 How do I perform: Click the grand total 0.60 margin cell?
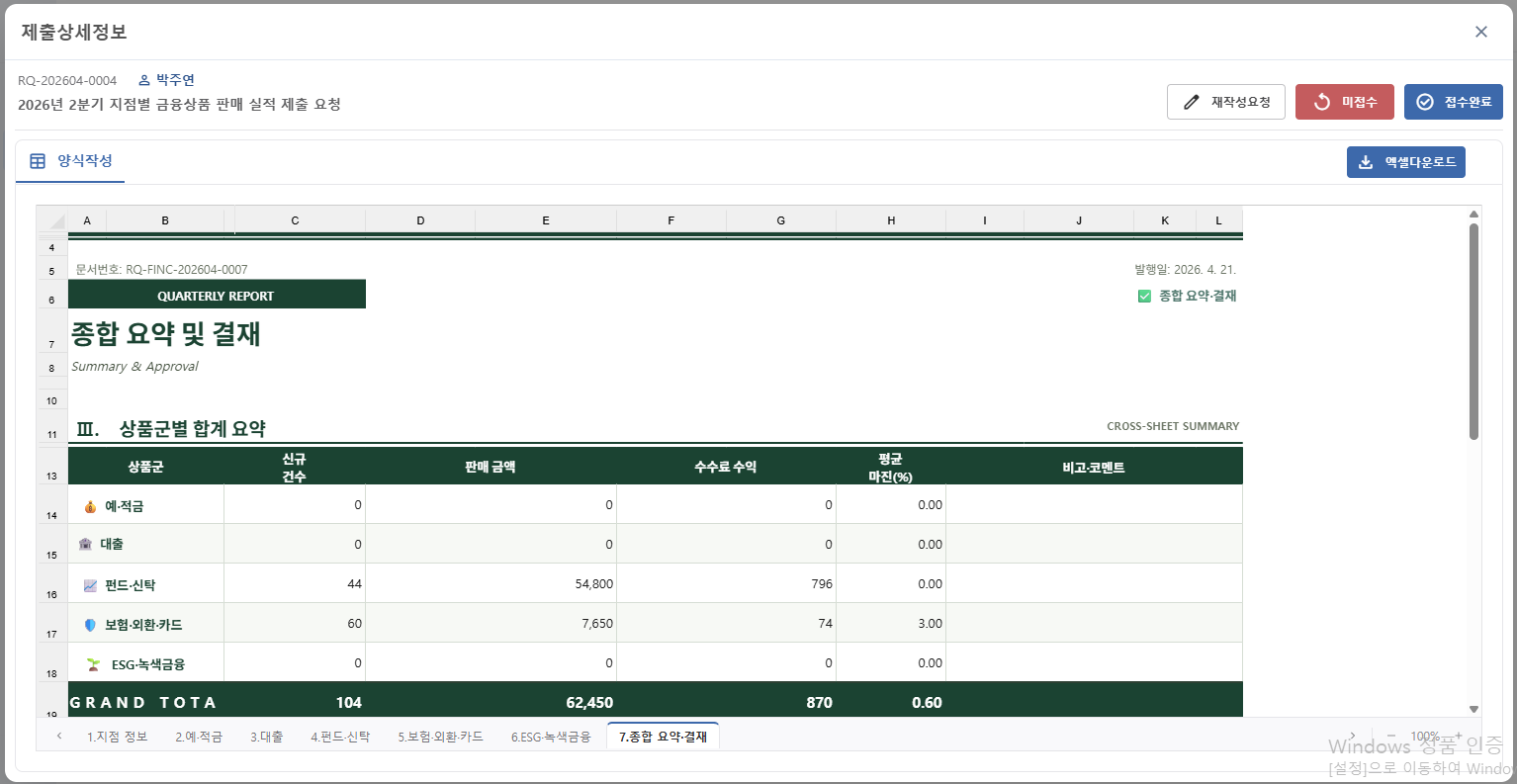pos(891,700)
